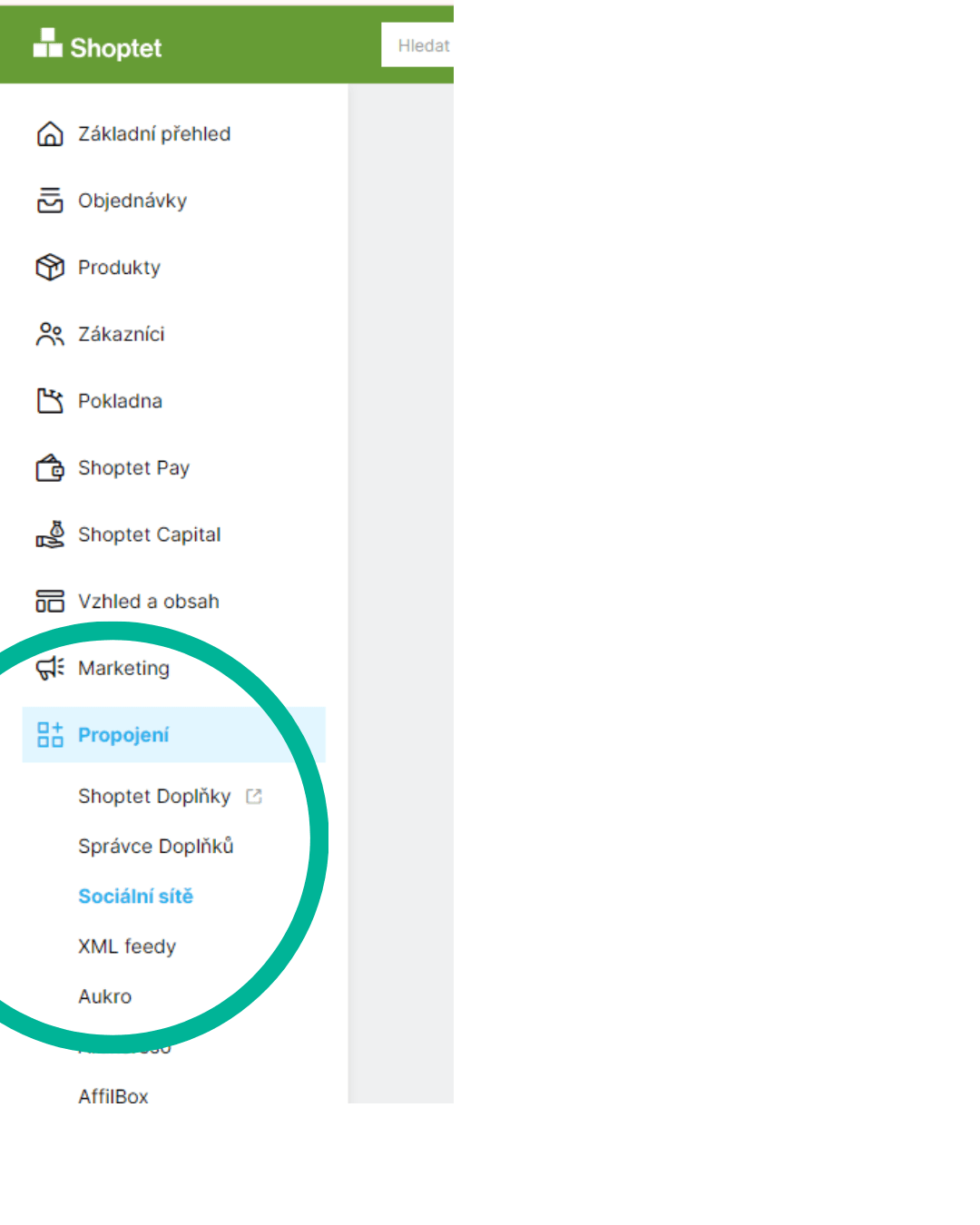Open Shoptet Pay section
The width and height of the screenshot is (980, 1225).
133,468
